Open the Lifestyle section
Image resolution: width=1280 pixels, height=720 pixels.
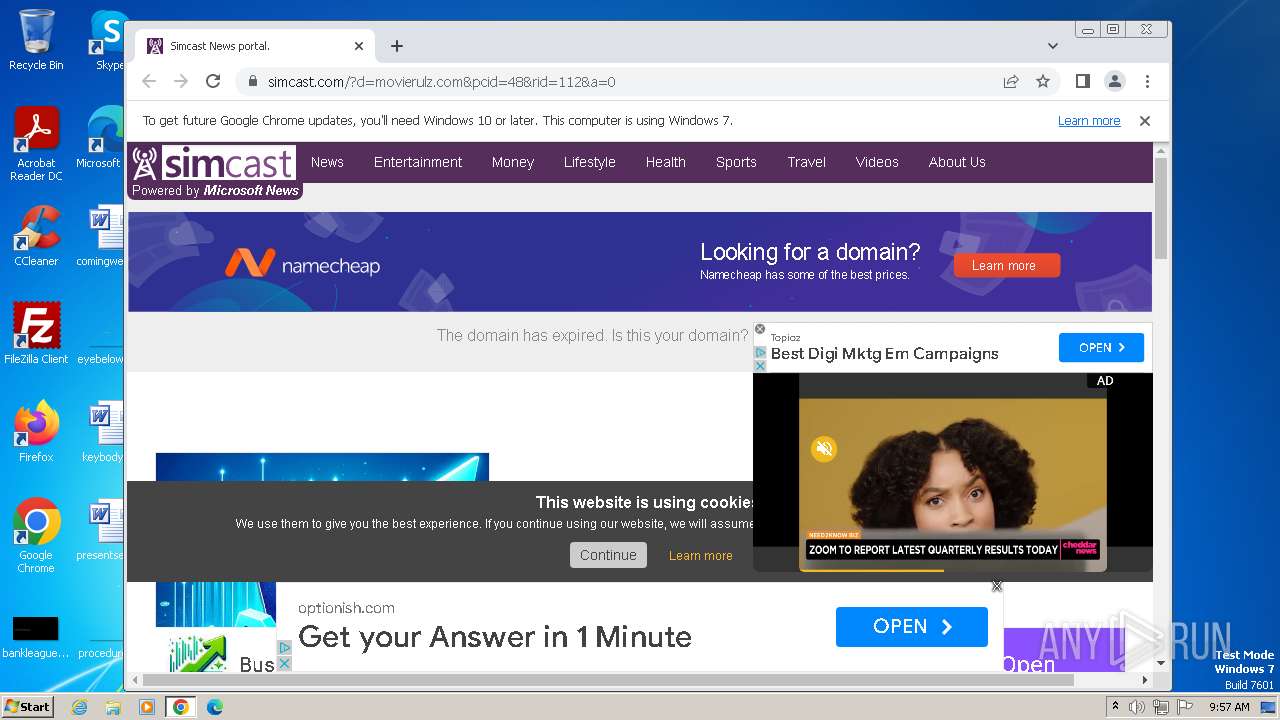[589, 162]
